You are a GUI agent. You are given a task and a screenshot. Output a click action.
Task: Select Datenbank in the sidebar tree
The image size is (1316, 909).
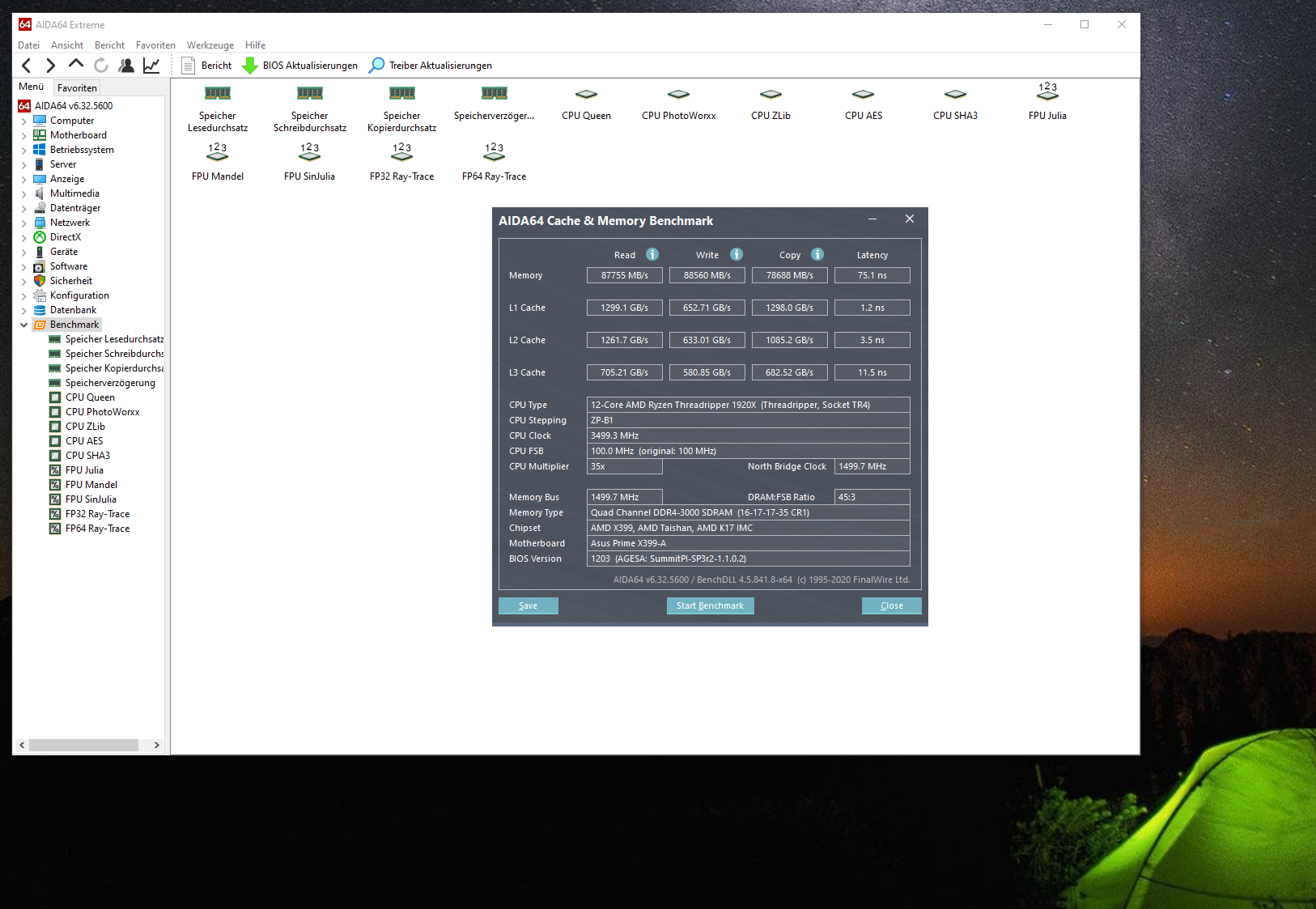(73, 310)
